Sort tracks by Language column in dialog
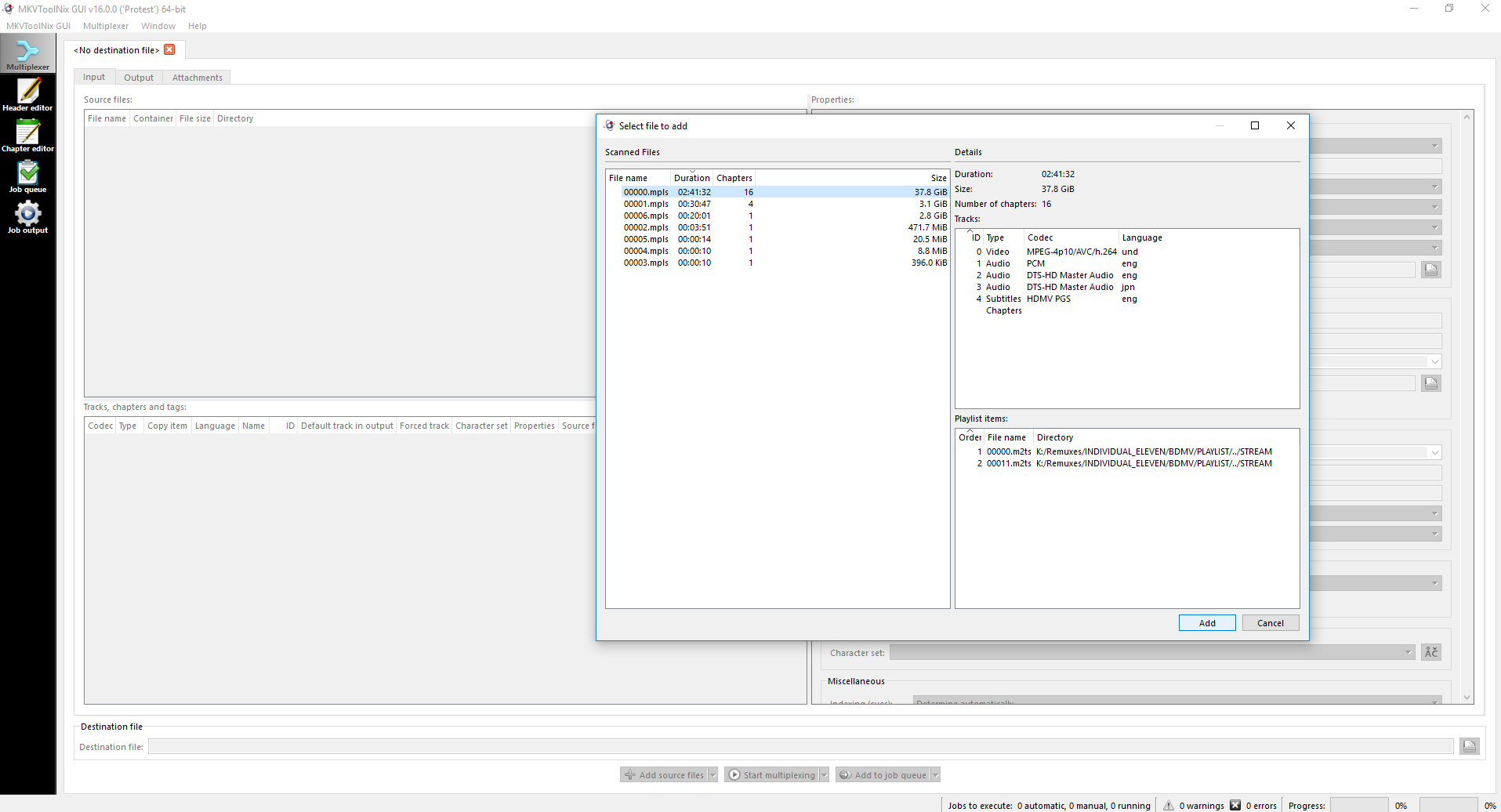1501x812 pixels. [1208, 237]
